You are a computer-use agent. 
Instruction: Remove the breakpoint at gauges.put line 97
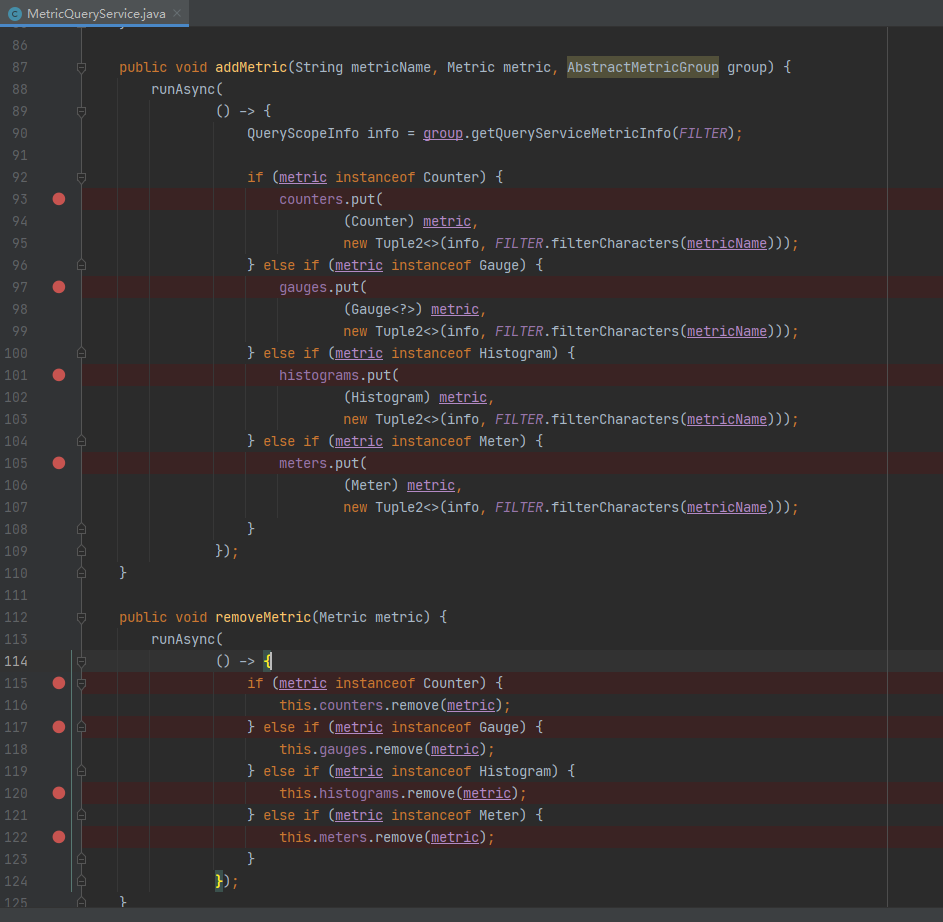pyautogui.click(x=59, y=287)
